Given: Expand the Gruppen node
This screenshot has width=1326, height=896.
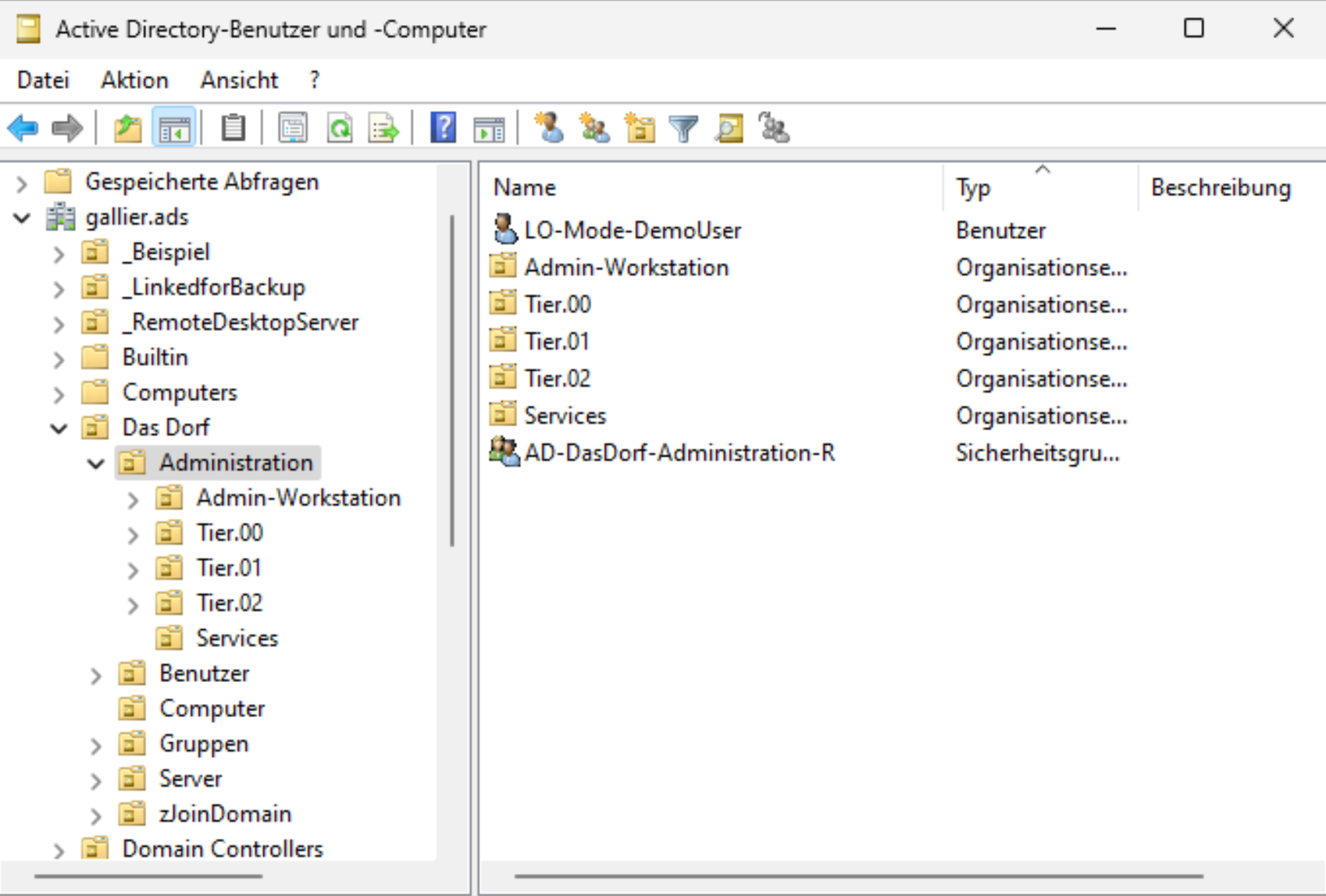Looking at the screenshot, I should (x=95, y=745).
